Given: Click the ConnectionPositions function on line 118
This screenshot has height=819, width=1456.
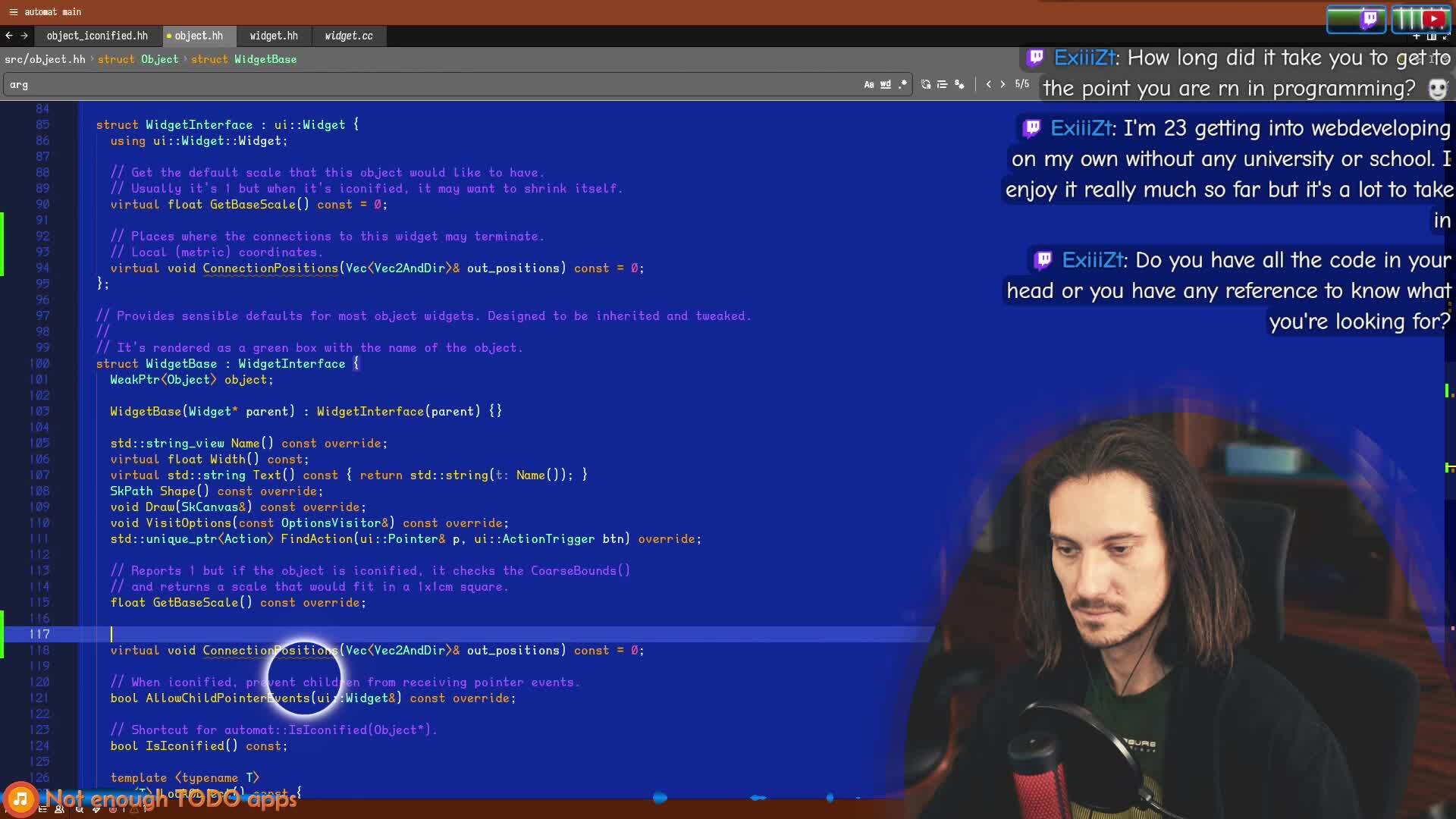Looking at the screenshot, I should 270,651.
